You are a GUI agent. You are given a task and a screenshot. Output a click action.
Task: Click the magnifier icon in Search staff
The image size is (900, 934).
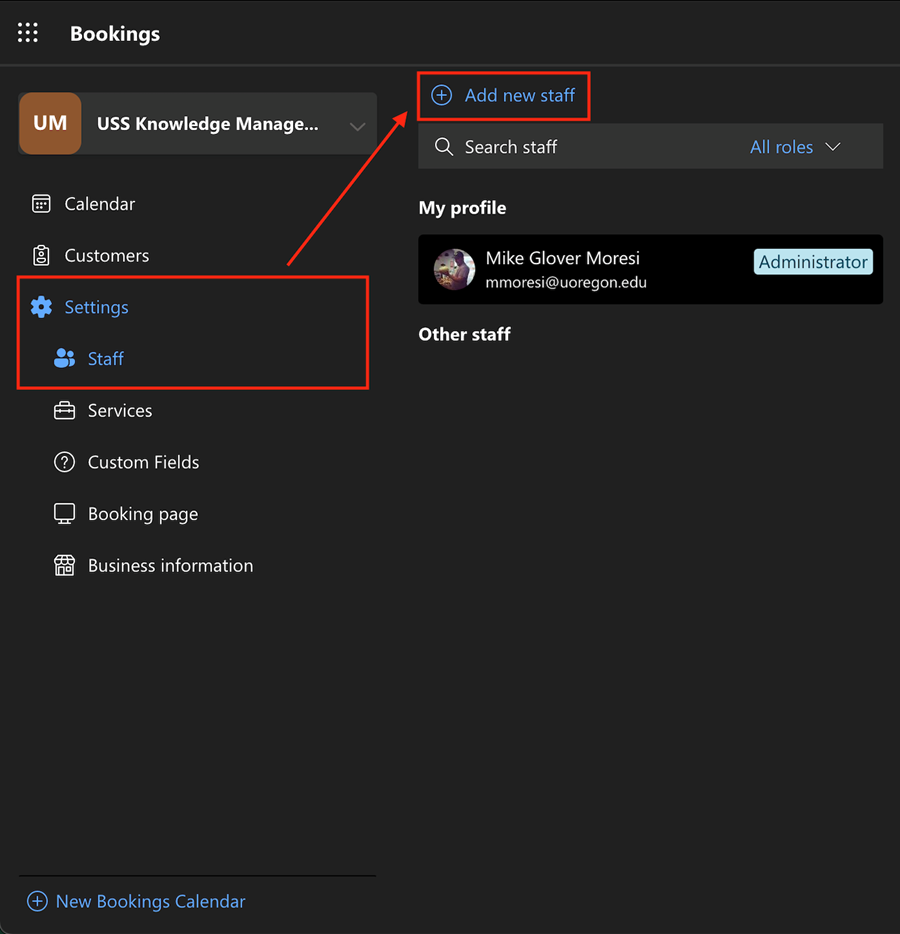pos(444,147)
